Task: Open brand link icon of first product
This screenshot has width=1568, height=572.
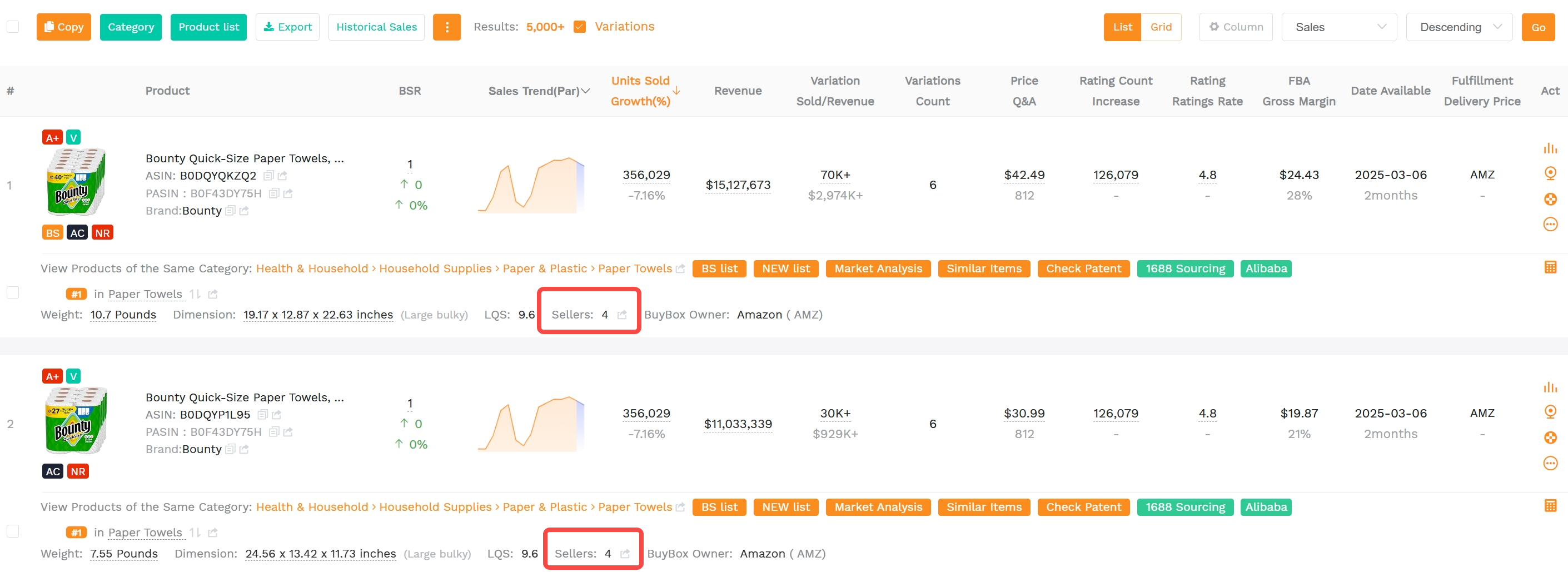Action: coord(244,211)
